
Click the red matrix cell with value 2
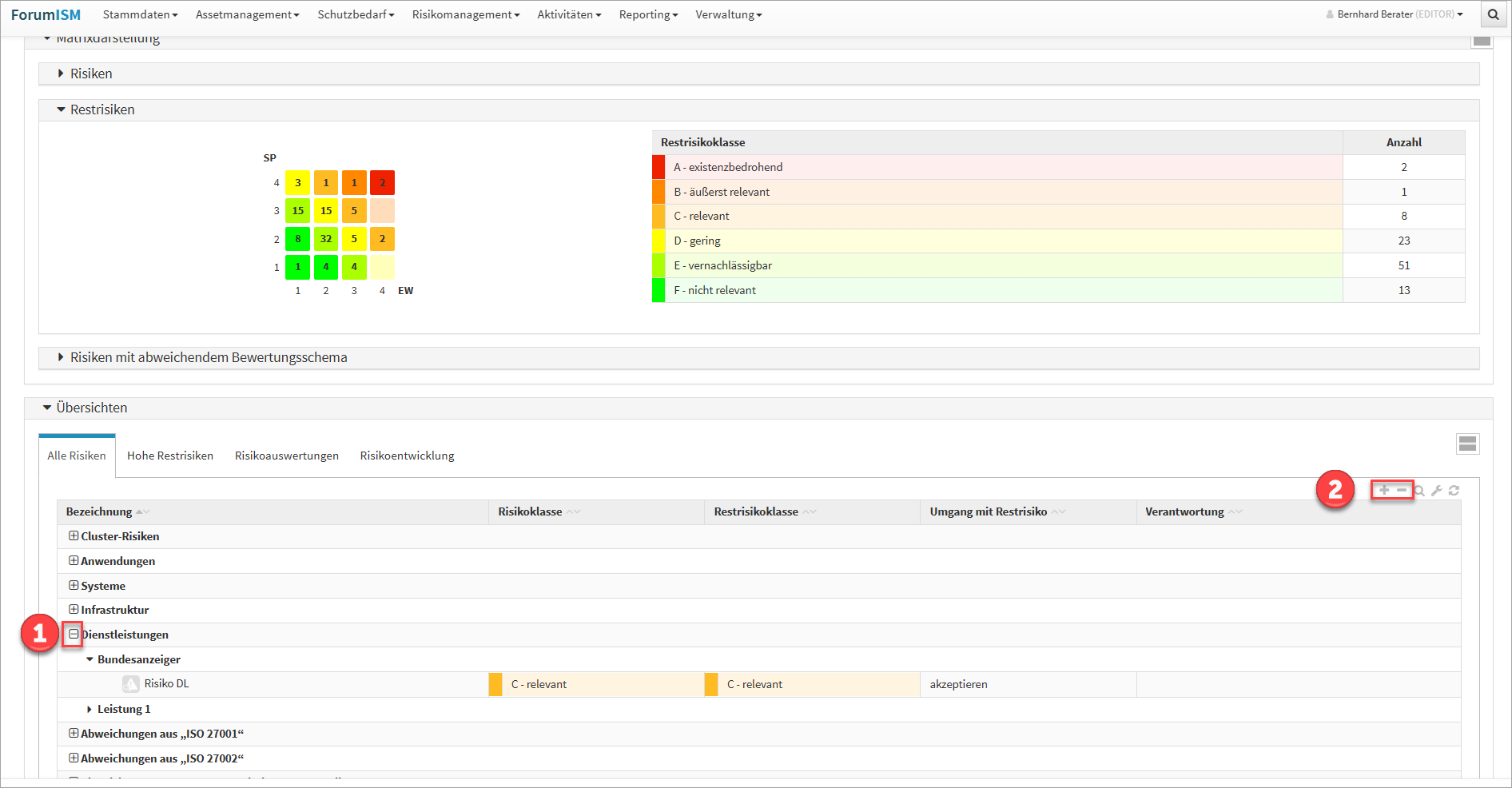coord(382,183)
